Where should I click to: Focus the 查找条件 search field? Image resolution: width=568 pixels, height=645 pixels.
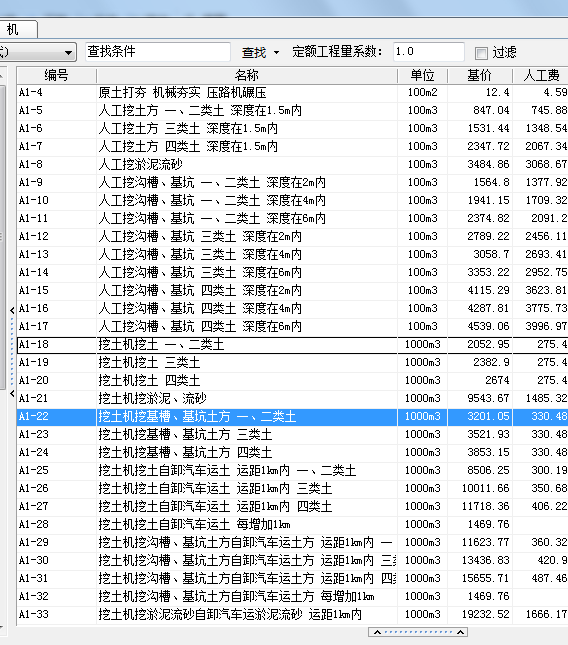click(x=158, y=52)
